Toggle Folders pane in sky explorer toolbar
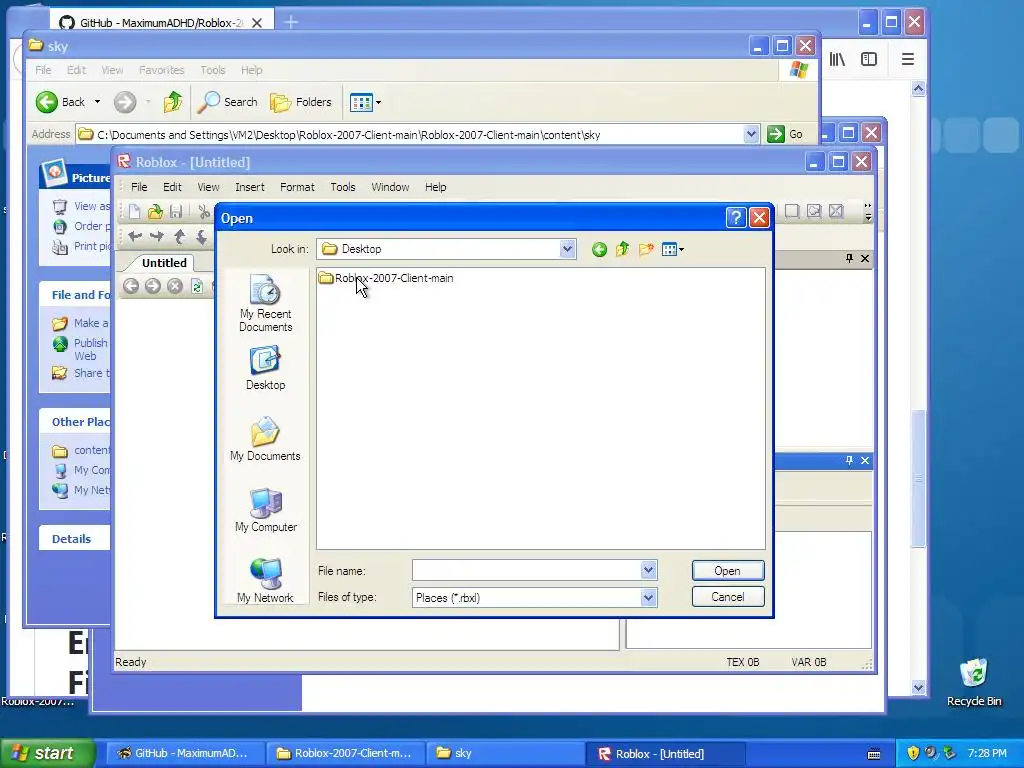Screen dimensions: 1024x768 (301, 102)
